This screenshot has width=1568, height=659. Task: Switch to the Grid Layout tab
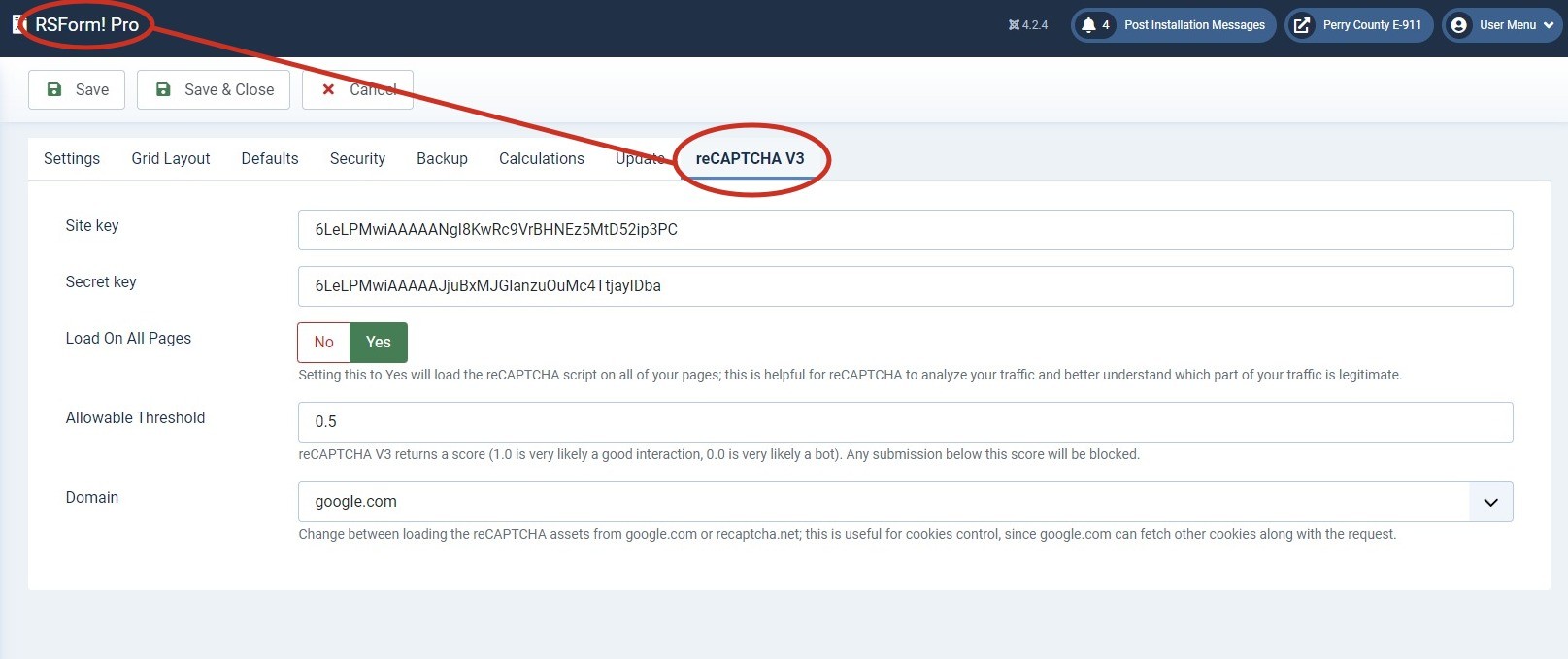click(171, 158)
